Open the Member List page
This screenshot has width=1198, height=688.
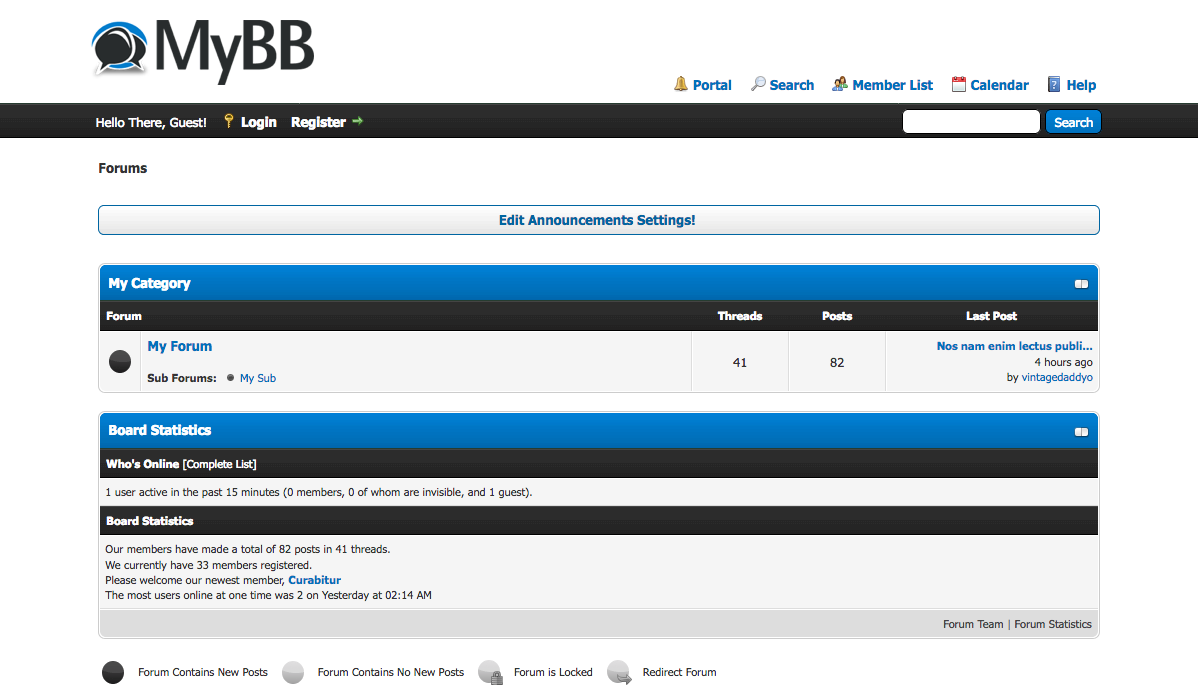point(892,85)
